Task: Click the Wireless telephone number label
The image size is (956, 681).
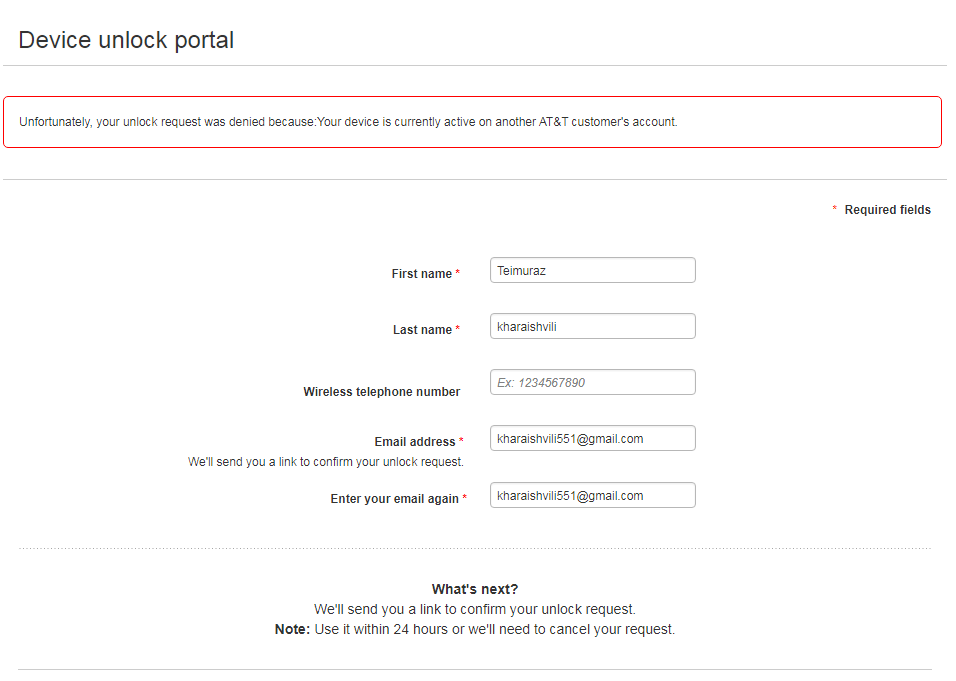Action: click(x=381, y=392)
